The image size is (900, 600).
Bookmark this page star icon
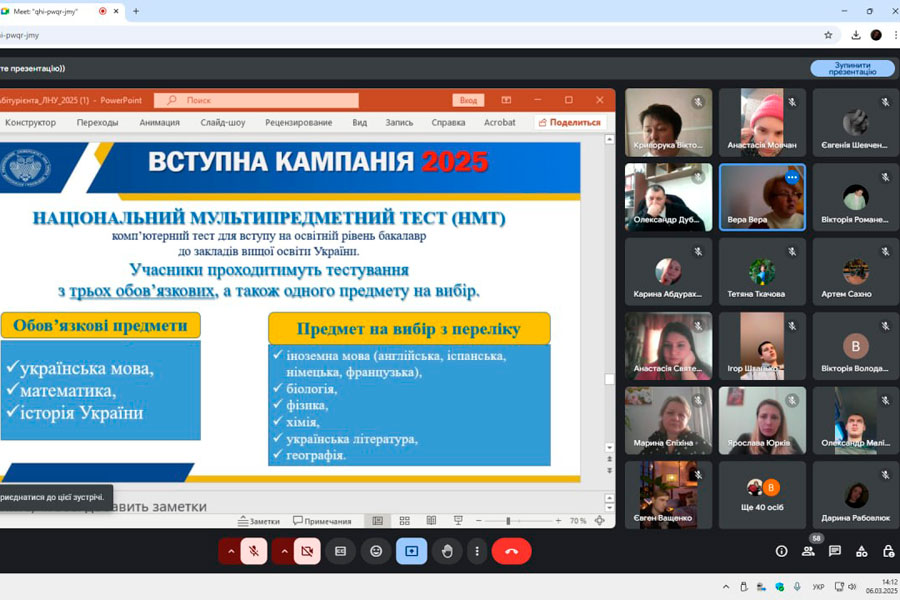[x=828, y=35]
